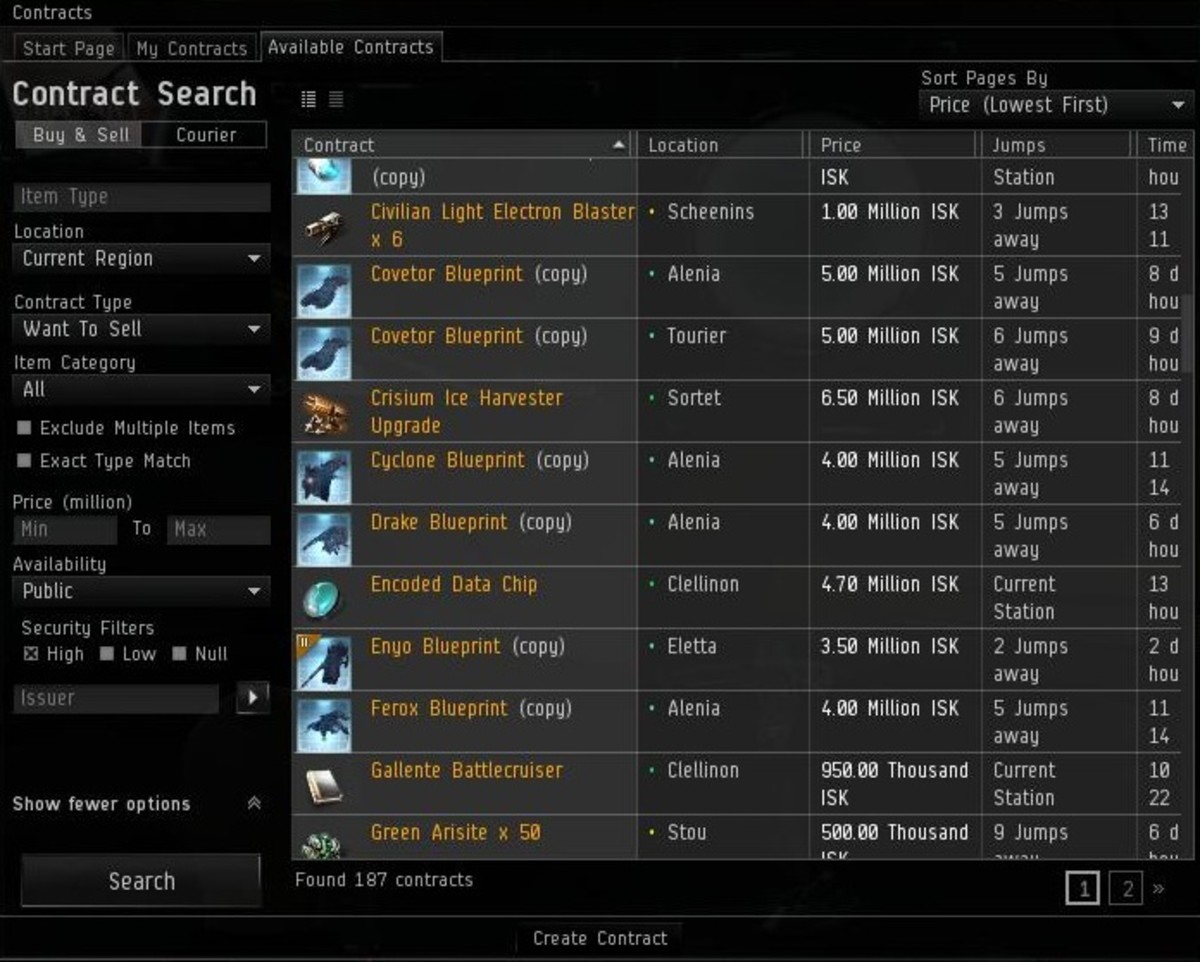Open the Contract Type dropdown
This screenshot has height=962, width=1200.
coord(140,329)
